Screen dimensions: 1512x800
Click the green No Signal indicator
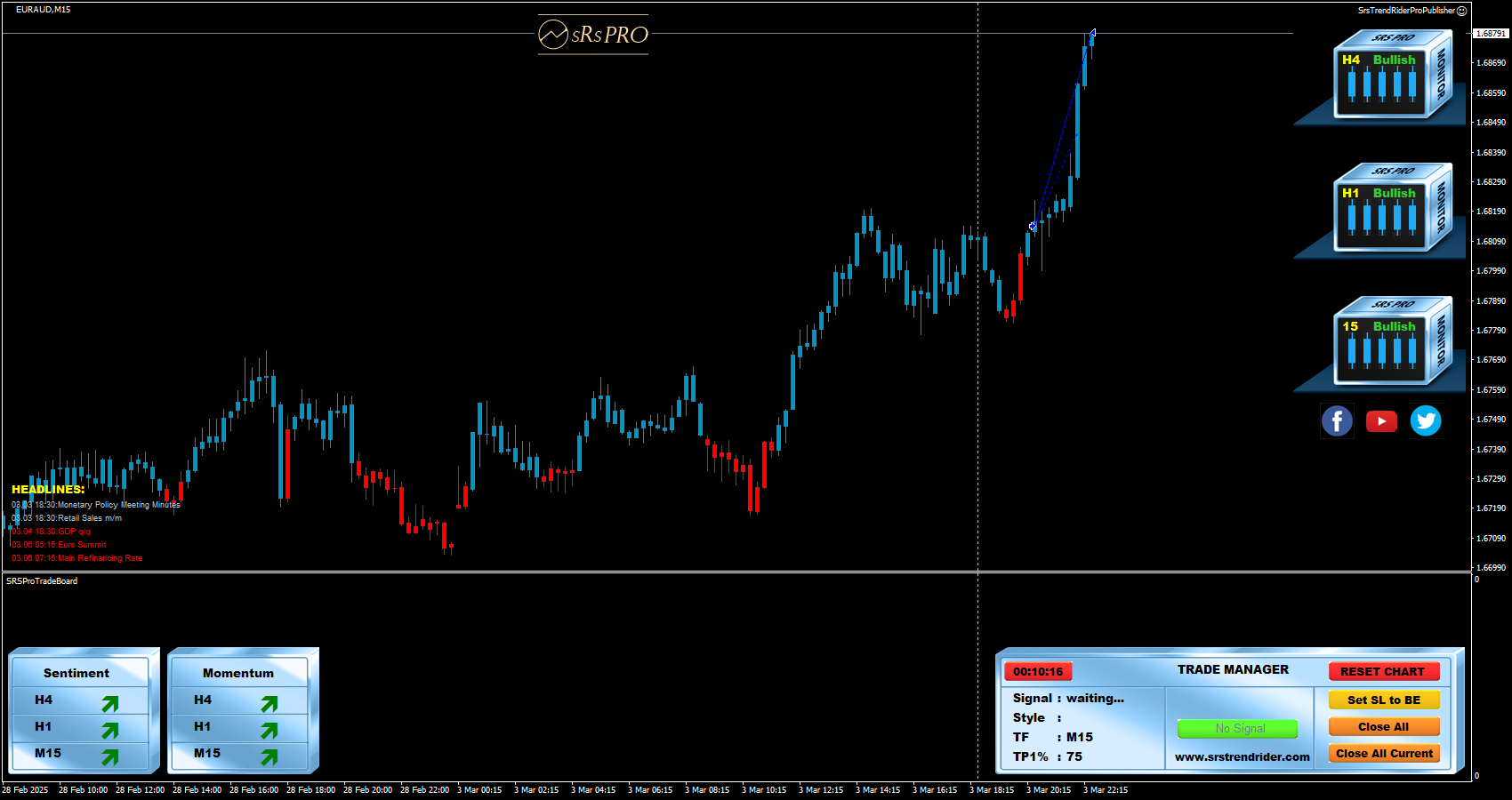[x=1237, y=729]
